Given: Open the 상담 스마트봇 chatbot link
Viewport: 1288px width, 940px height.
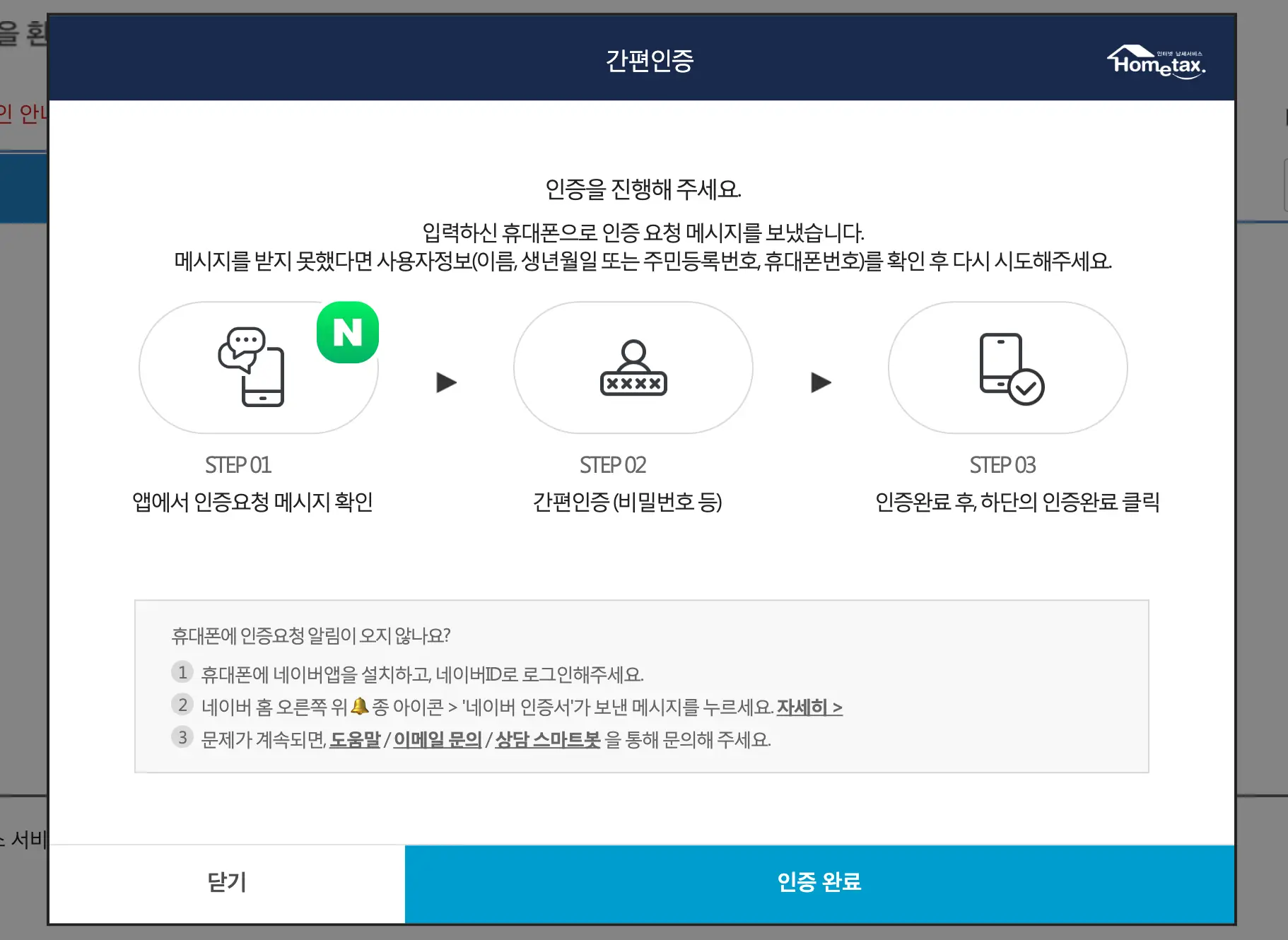Looking at the screenshot, I should [547, 741].
